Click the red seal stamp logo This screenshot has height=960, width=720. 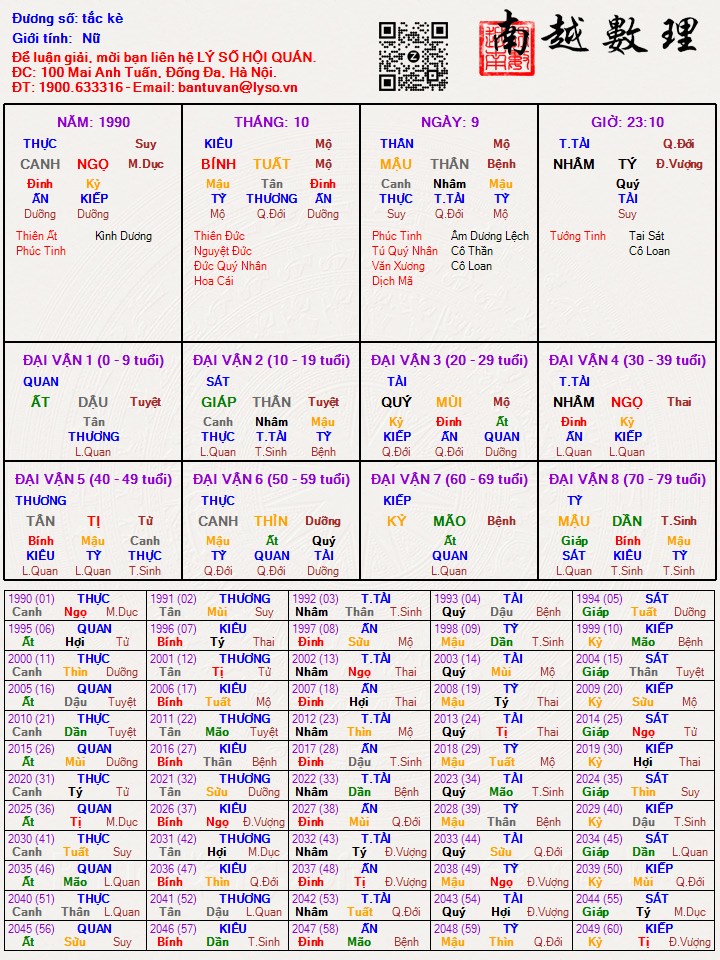click(x=506, y=48)
